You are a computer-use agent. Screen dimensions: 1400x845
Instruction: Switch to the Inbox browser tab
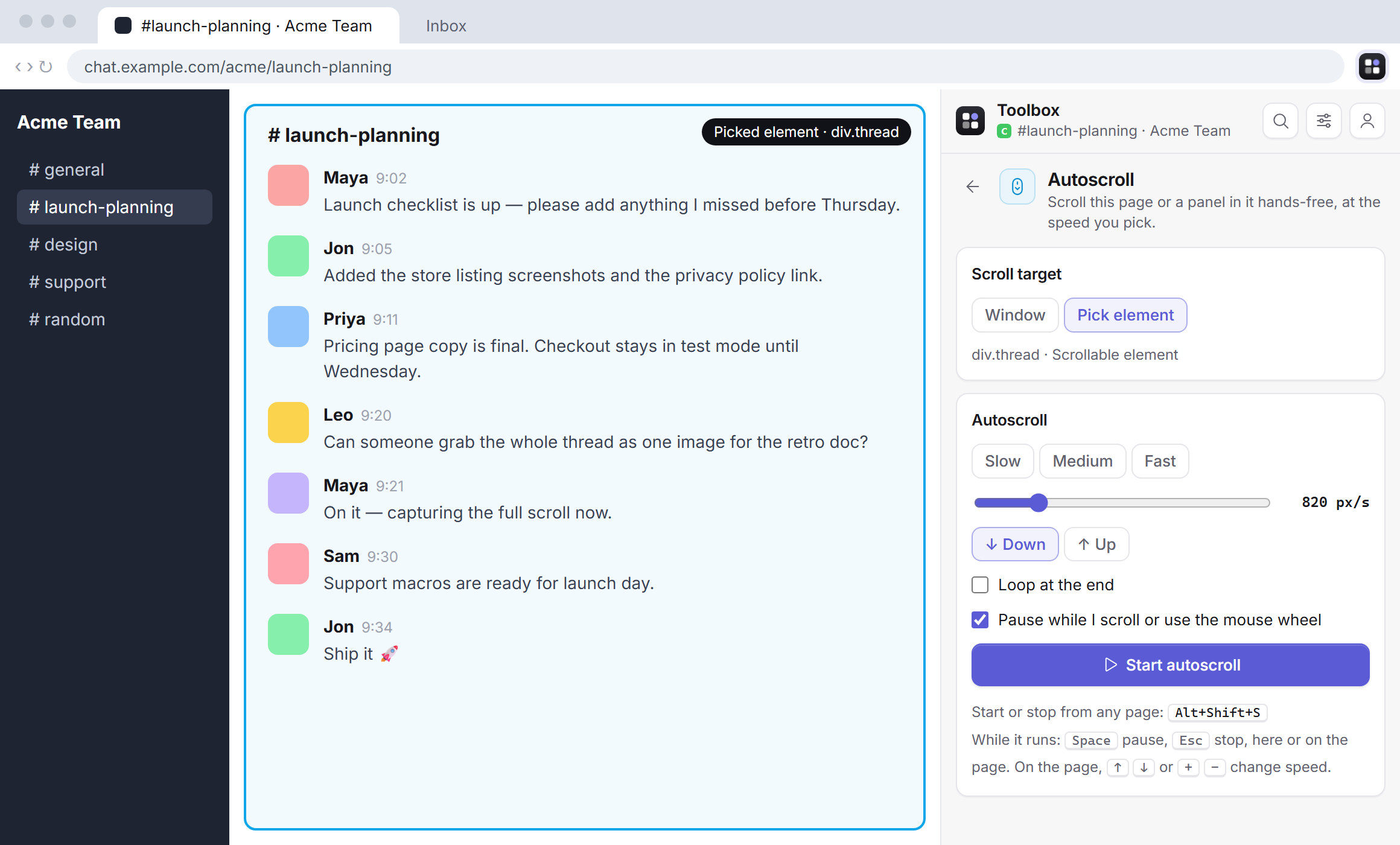pyautogui.click(x=446, y=26)
